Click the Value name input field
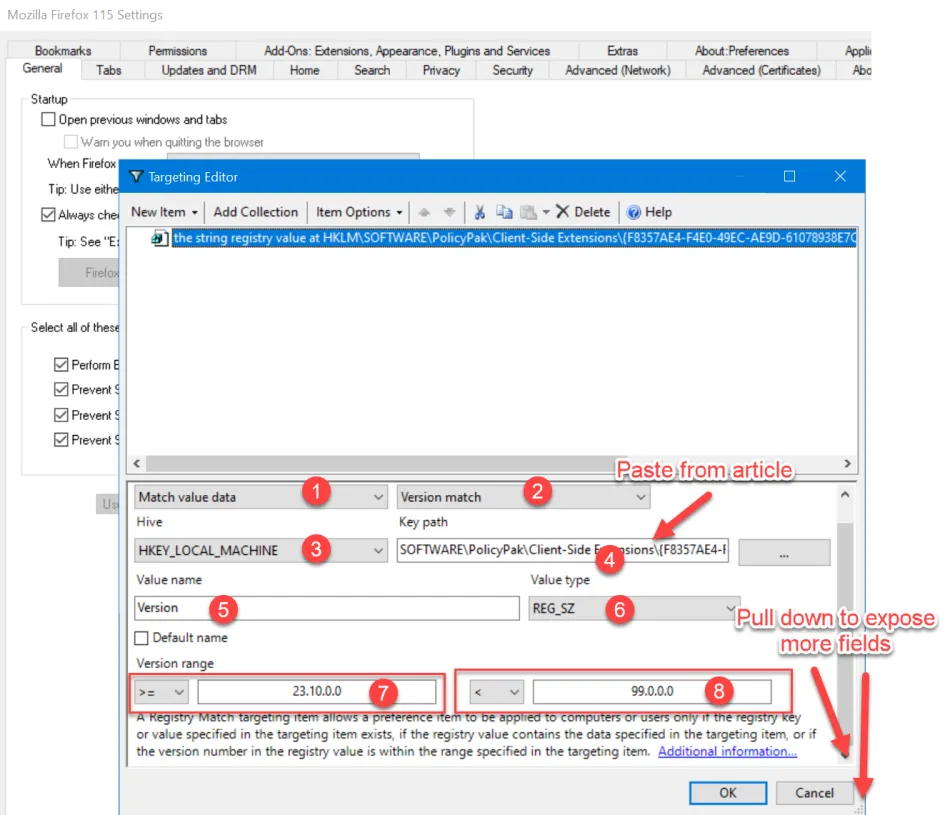 click(x=327, y=608)
